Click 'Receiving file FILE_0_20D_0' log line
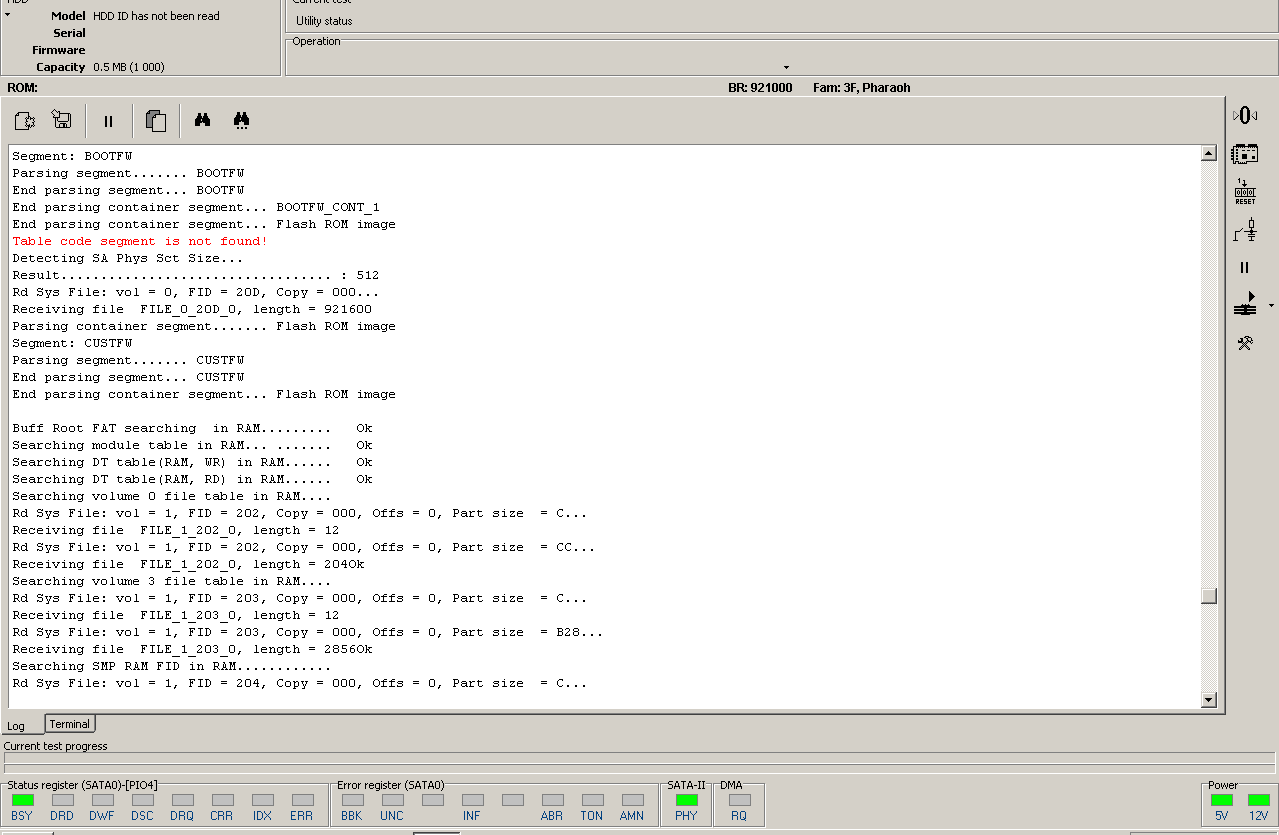Screen dimensions: 1279x835 pos(192,309)
